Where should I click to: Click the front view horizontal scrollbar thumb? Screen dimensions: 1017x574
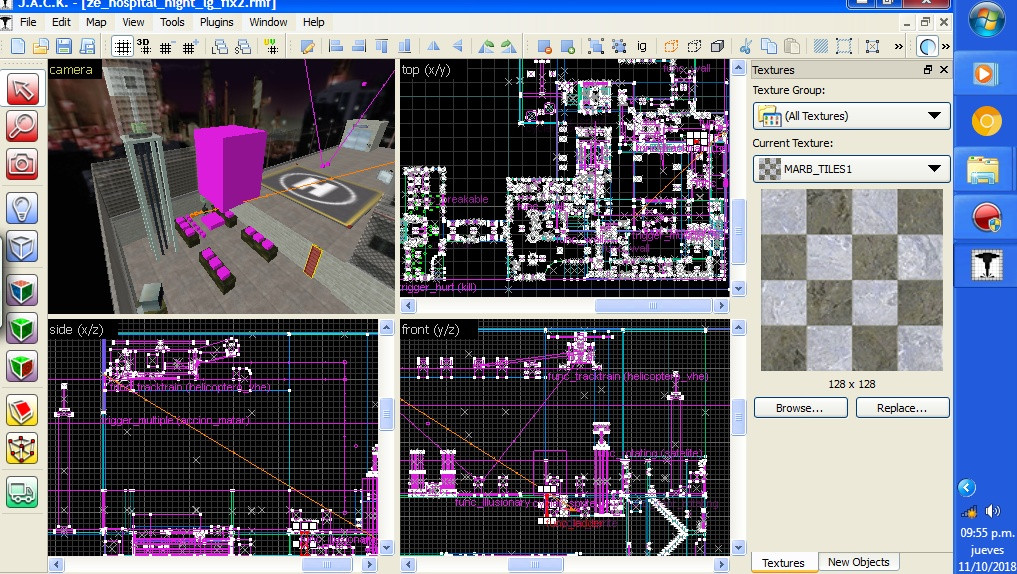535,564
